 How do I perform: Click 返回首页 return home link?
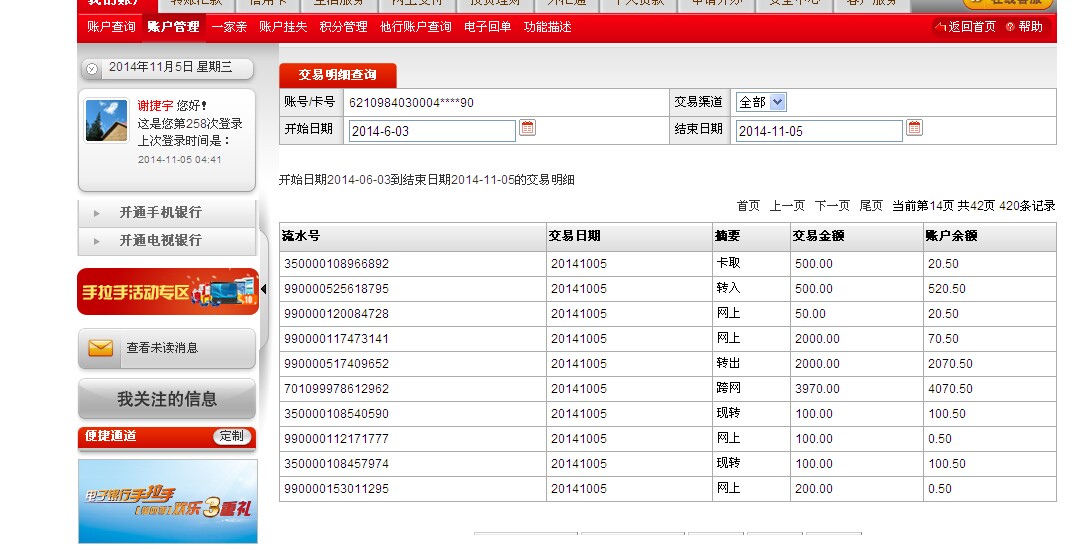966,27
